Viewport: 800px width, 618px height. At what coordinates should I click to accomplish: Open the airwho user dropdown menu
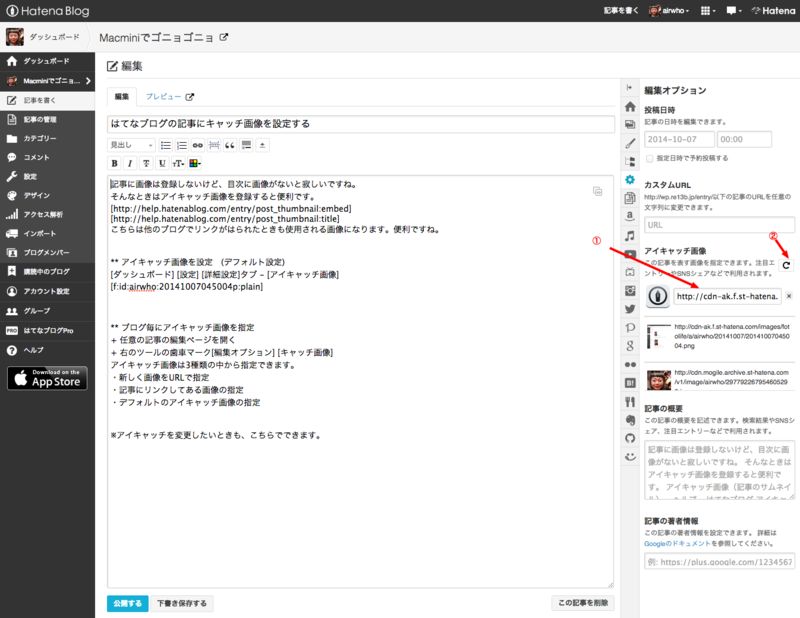point(669,11)
